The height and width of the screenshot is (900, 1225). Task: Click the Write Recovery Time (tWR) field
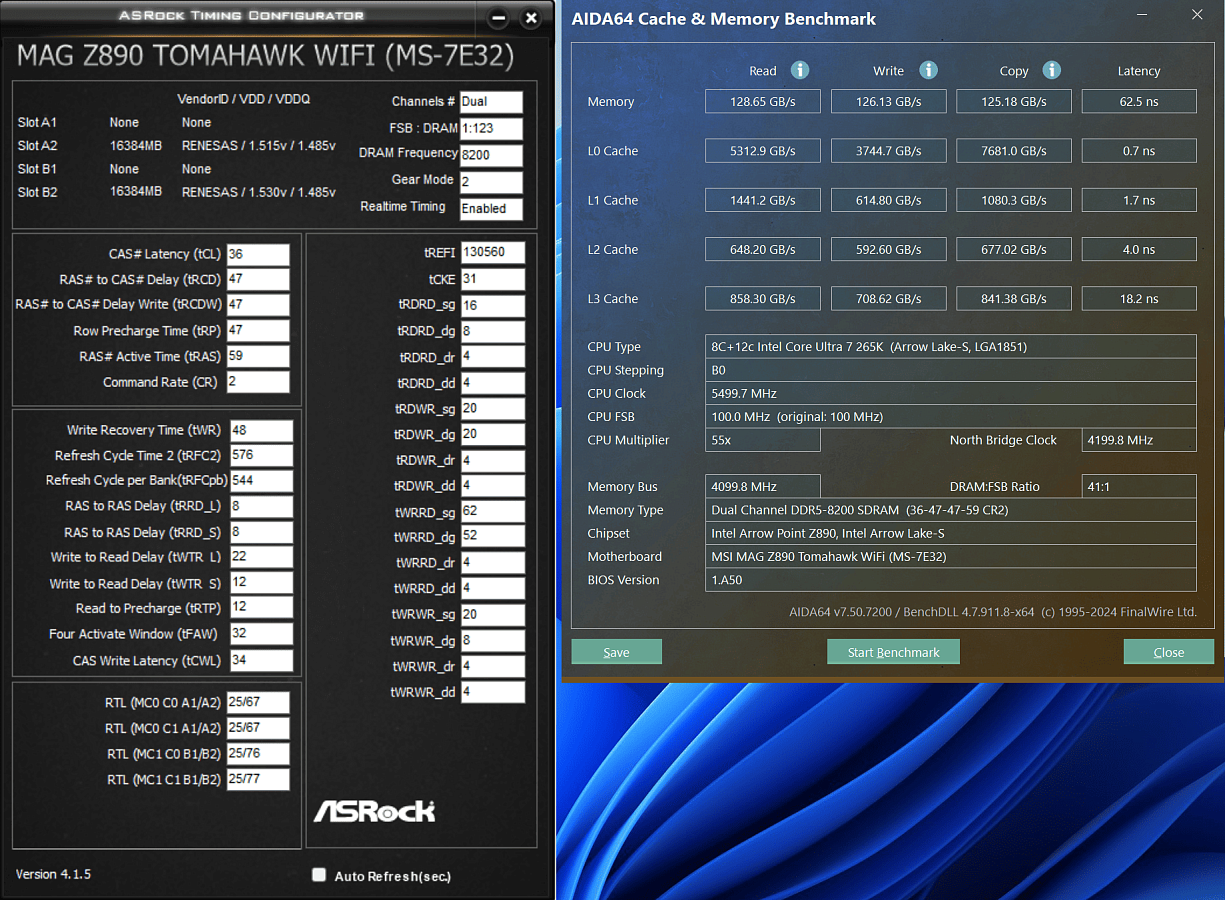tap(261, 430)
